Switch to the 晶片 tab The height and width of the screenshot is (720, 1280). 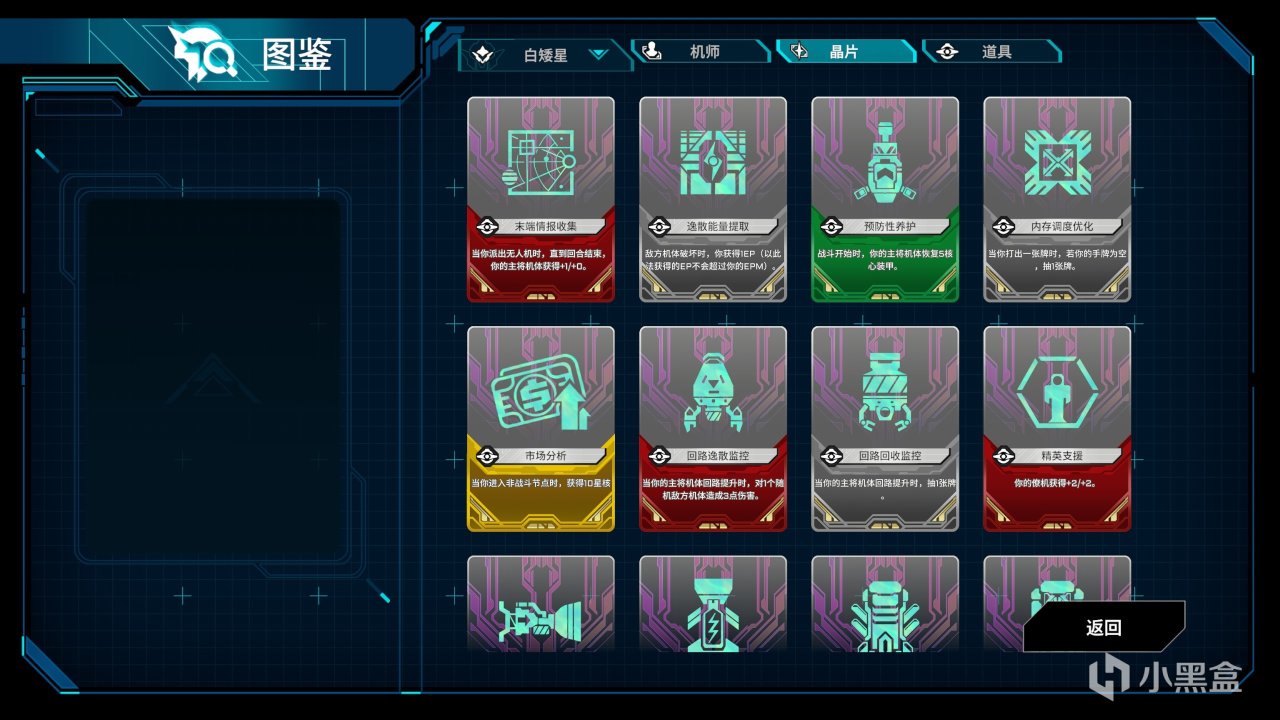tap(846, 51)
